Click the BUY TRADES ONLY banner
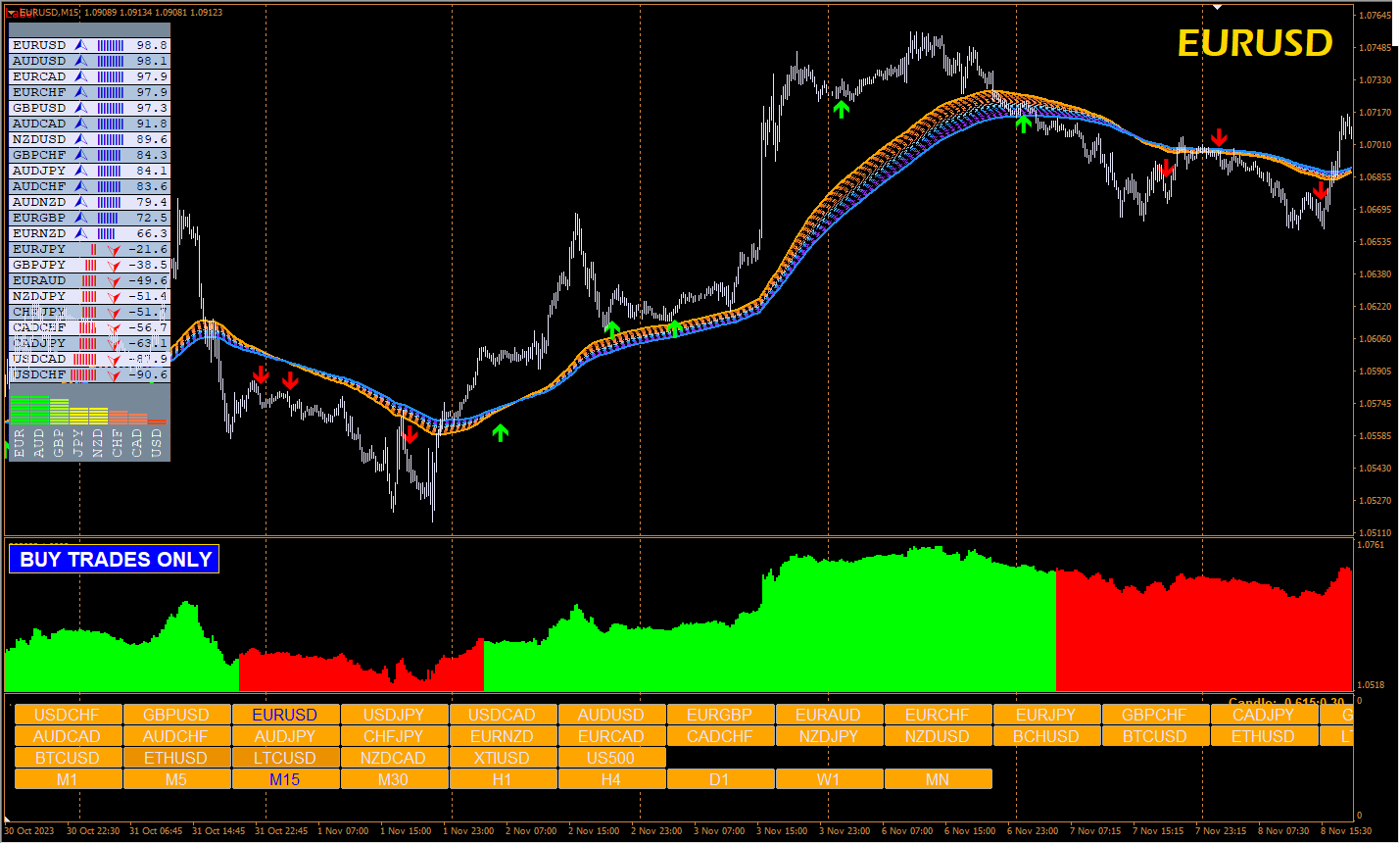This screenshot has width=1400, height=844. (113, 560)
